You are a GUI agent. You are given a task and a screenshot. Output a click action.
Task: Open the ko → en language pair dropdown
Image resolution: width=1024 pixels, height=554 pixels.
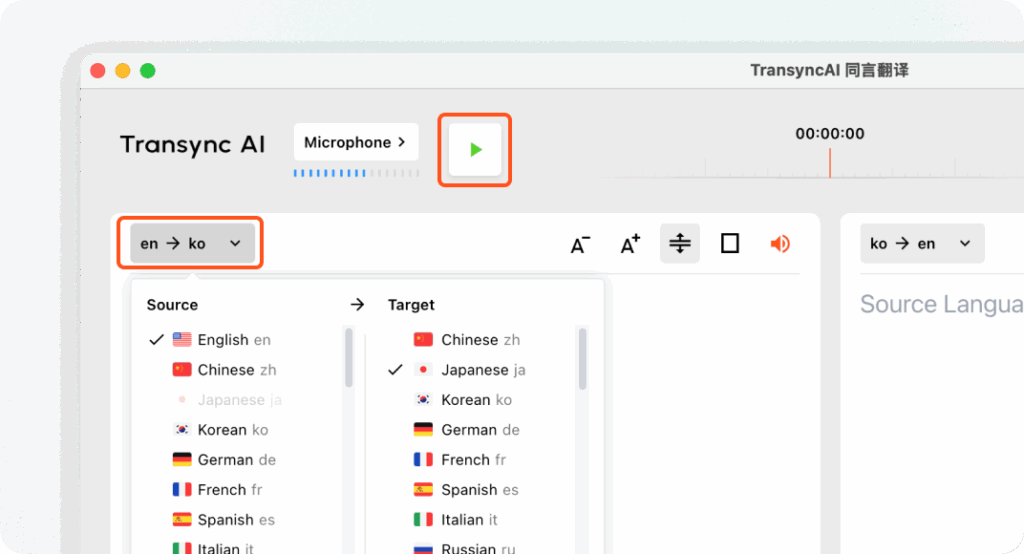click(921, 244)
